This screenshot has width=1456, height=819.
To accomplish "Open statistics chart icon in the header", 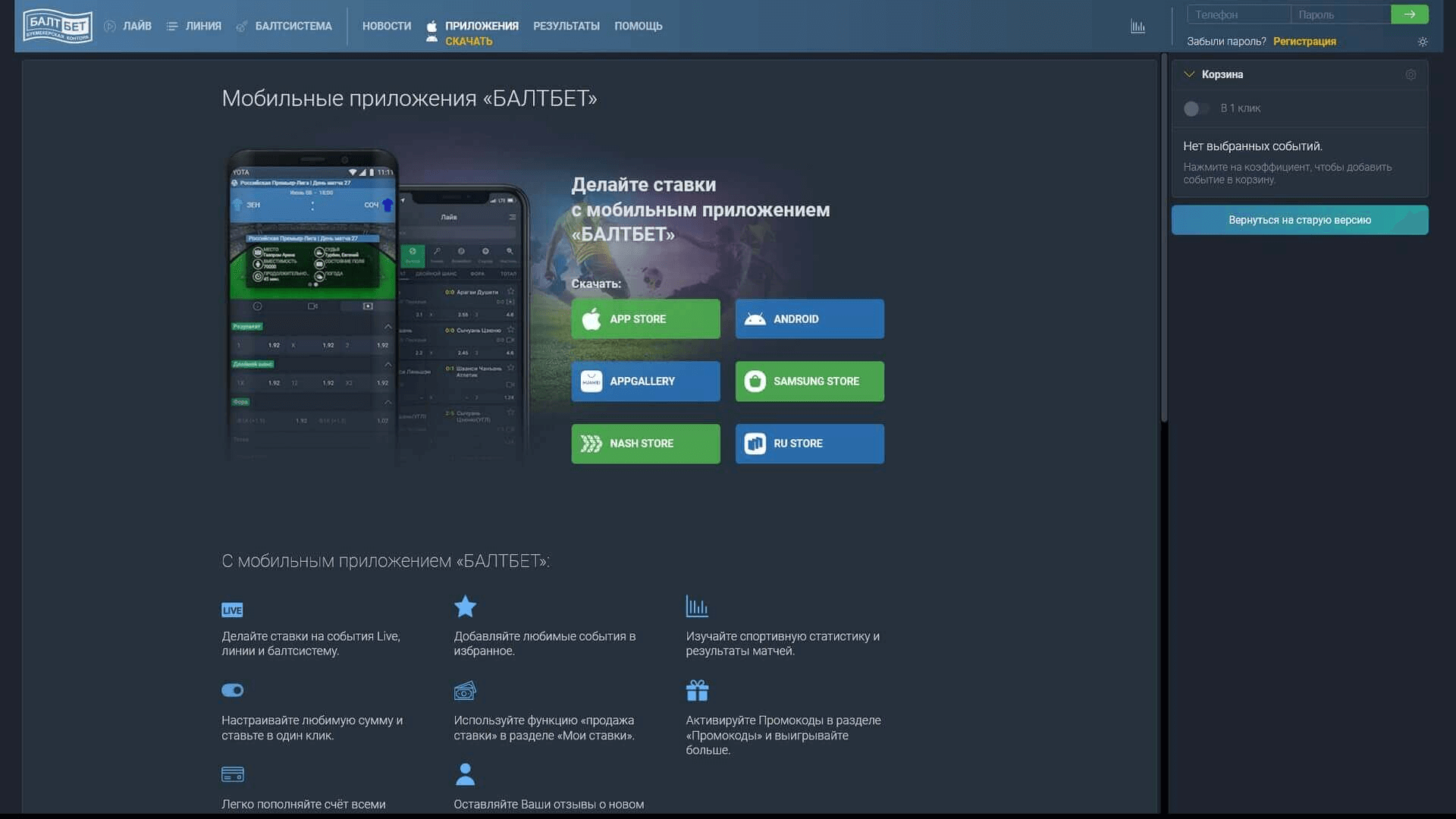I will coord(1137,27).
